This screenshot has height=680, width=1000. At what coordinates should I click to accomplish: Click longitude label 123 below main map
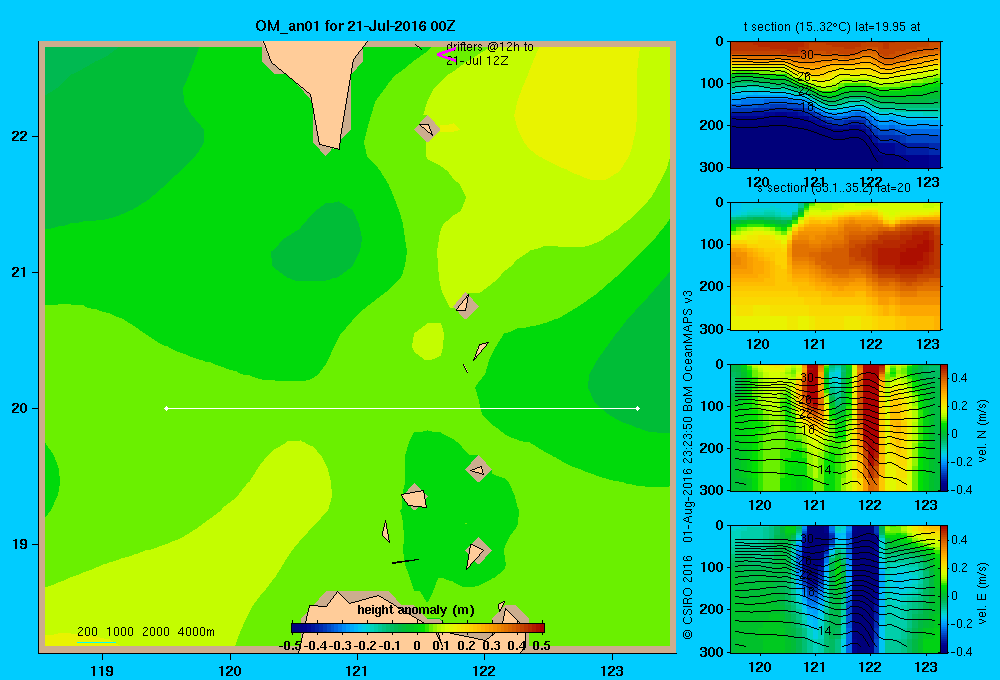612,670
